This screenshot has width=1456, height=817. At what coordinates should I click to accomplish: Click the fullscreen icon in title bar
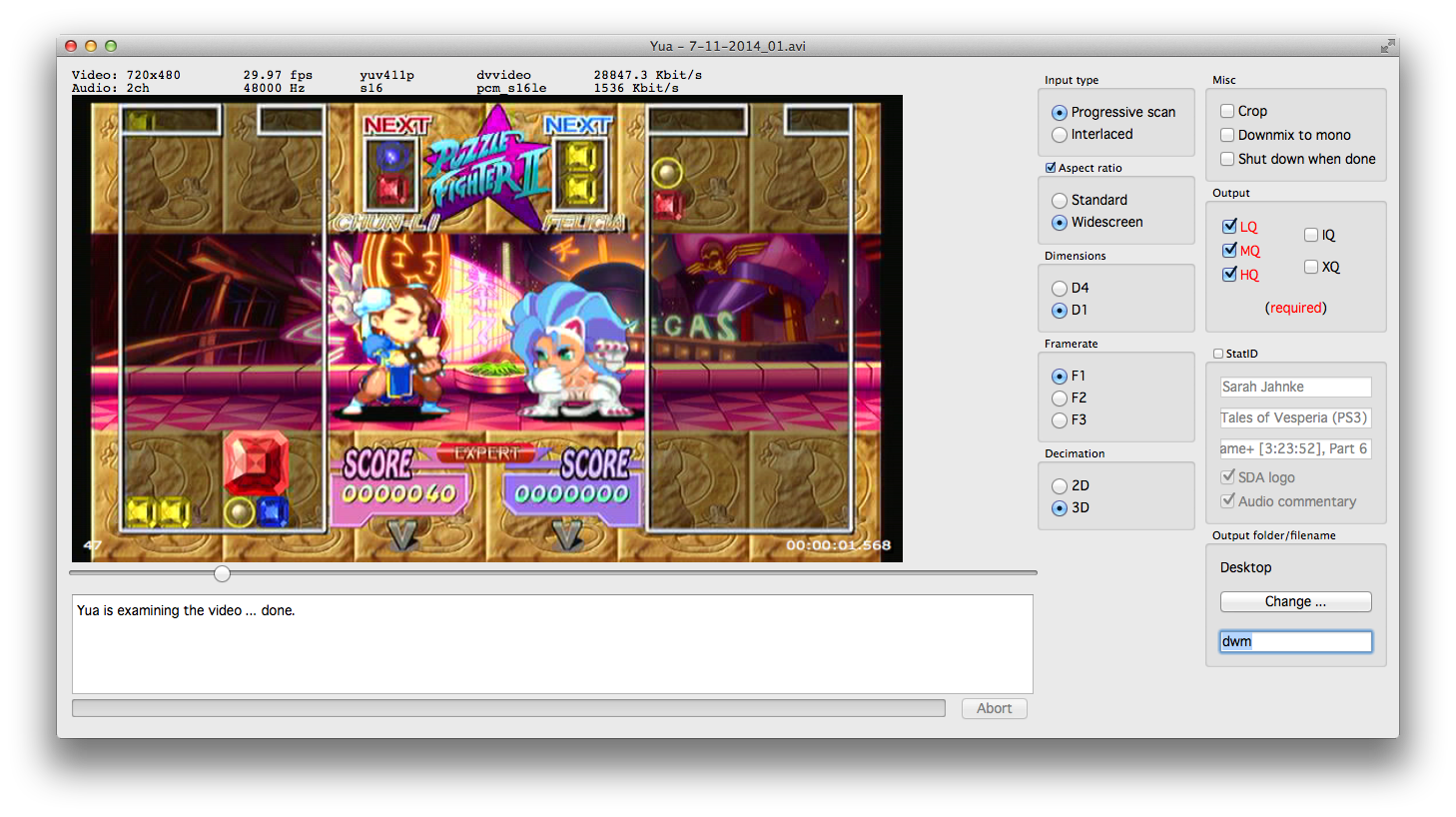coord(1387,46)
